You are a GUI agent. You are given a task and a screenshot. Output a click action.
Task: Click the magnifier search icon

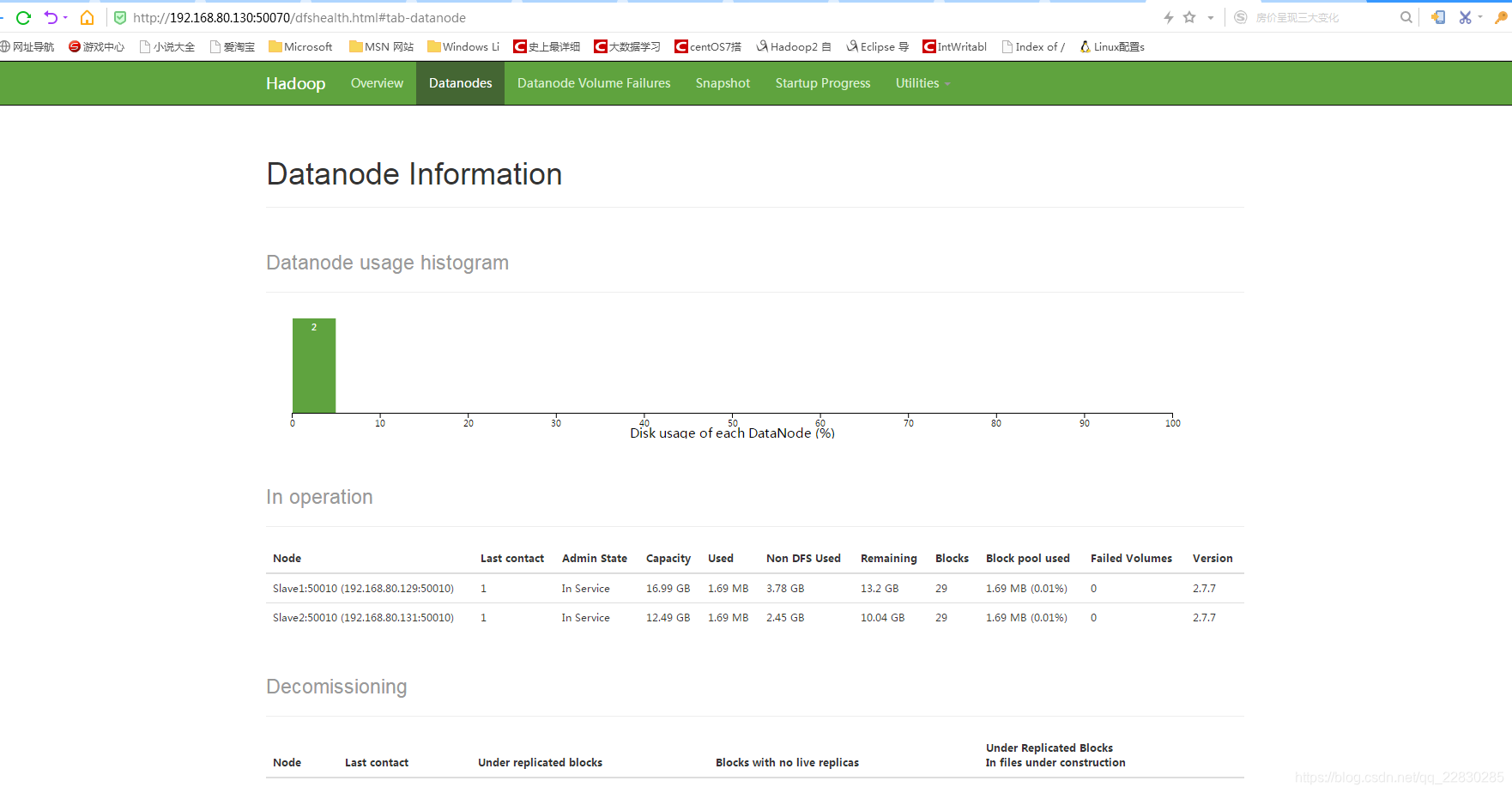click(x=1406, y=17)
